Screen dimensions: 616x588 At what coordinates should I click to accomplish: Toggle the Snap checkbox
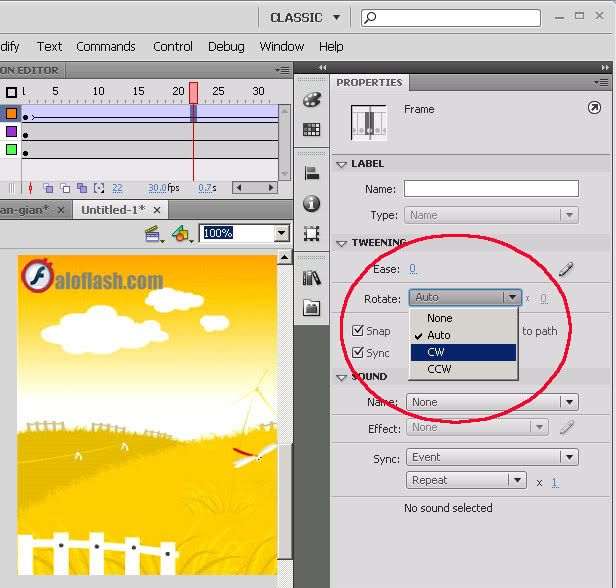click(x=358, y=331)
